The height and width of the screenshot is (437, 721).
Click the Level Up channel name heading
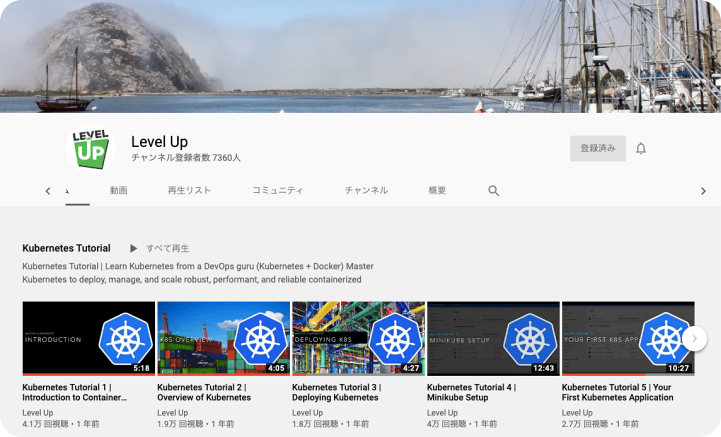coord(160,142)
